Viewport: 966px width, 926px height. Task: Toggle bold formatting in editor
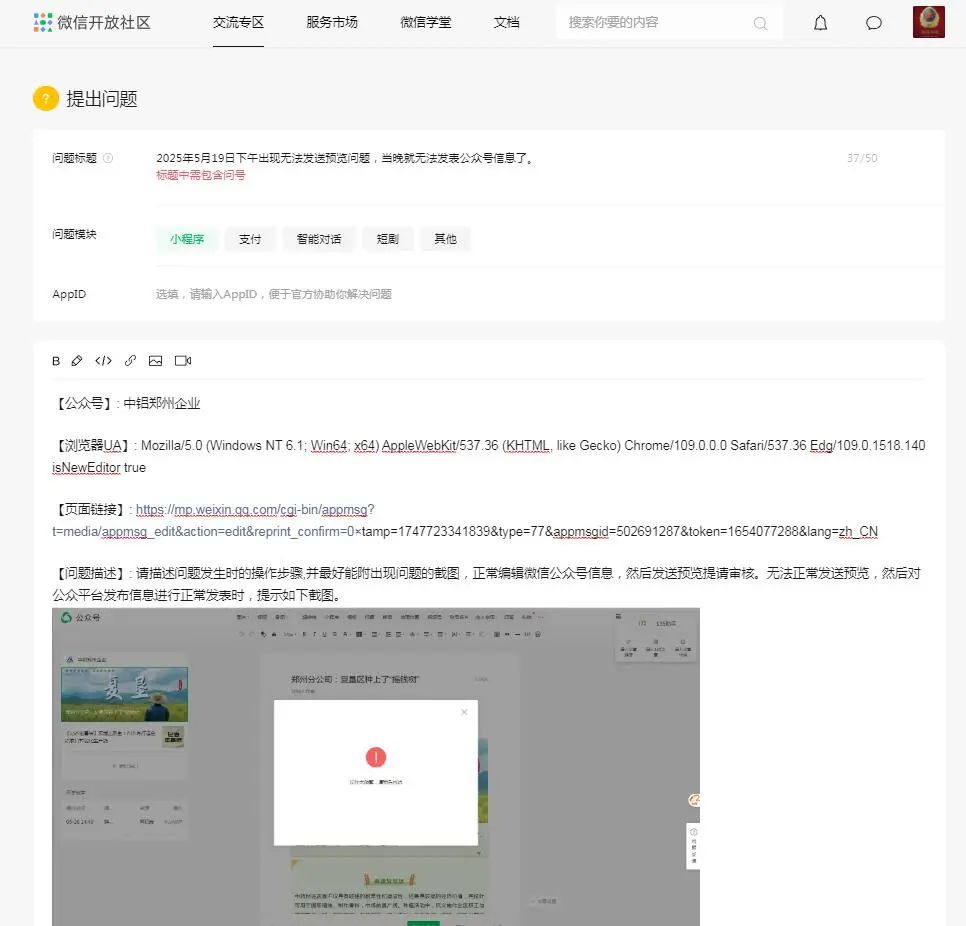click(56, 361)
